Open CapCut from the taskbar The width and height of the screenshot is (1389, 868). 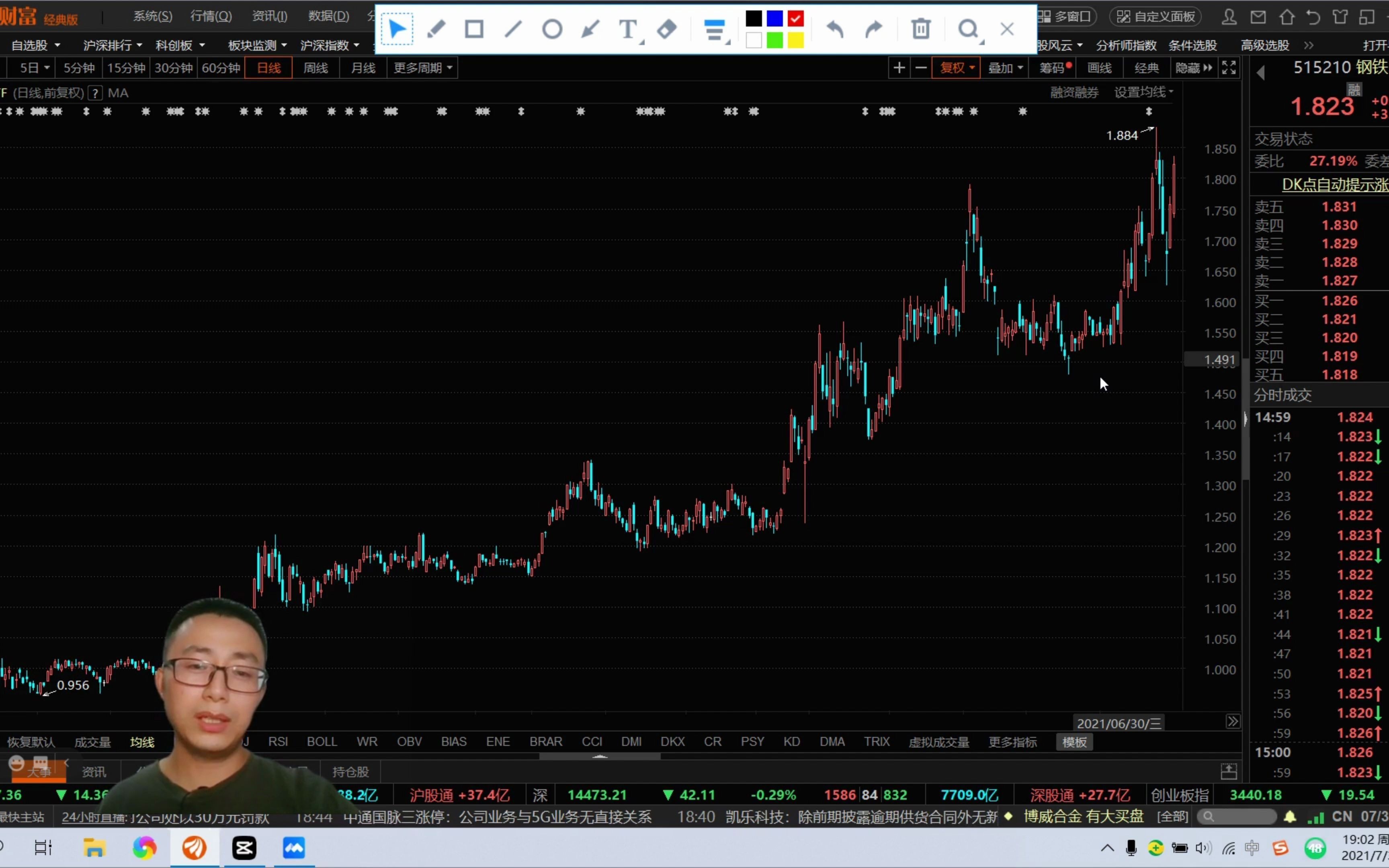[244, 848]
